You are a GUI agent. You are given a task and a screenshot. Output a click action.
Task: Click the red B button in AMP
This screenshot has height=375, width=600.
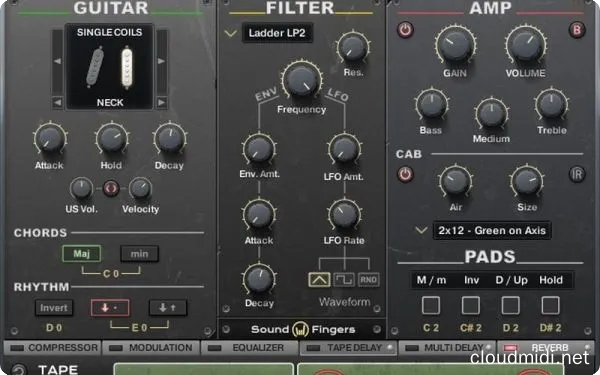tap(577, 30)
